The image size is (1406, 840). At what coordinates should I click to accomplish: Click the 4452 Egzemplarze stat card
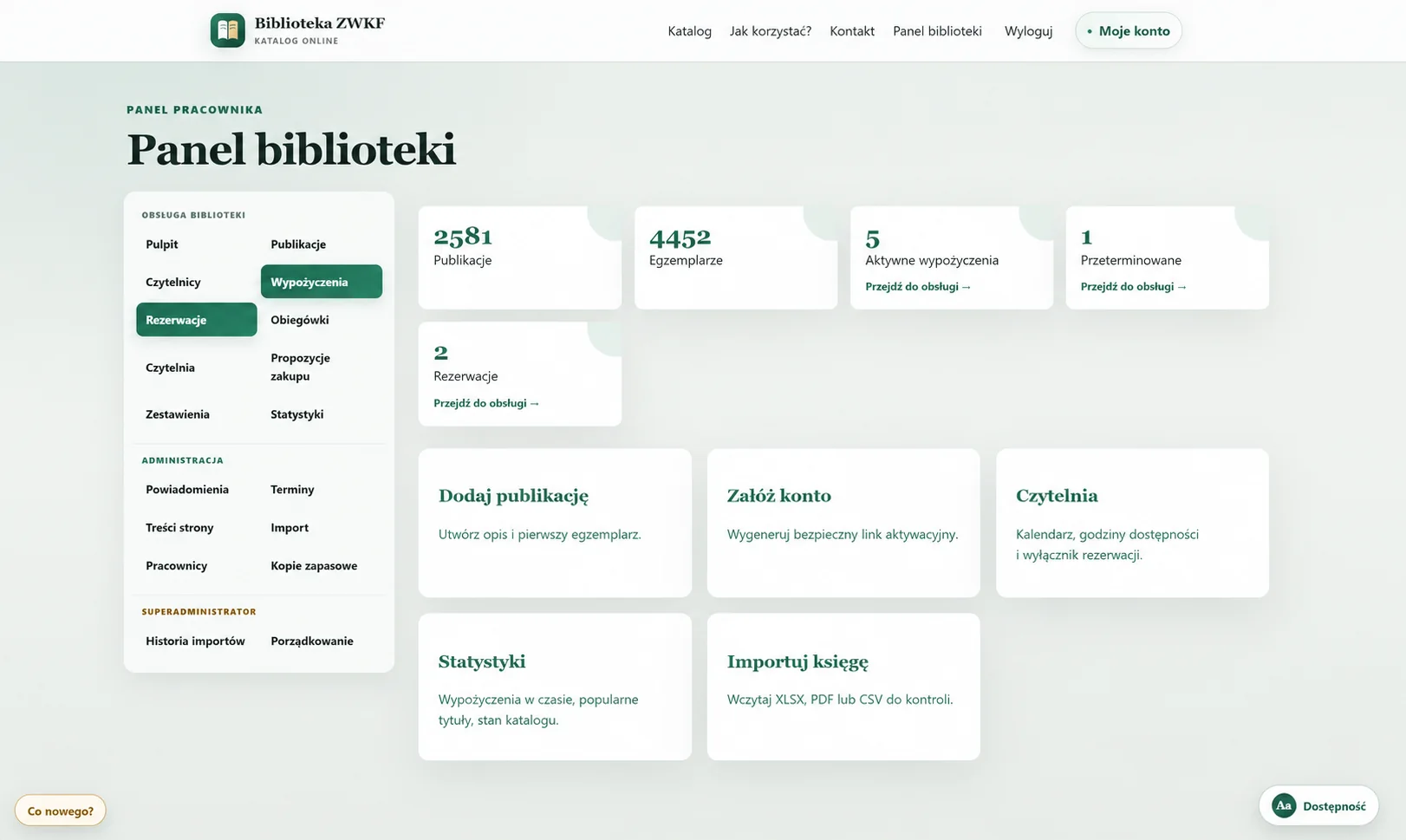(736, 257)
